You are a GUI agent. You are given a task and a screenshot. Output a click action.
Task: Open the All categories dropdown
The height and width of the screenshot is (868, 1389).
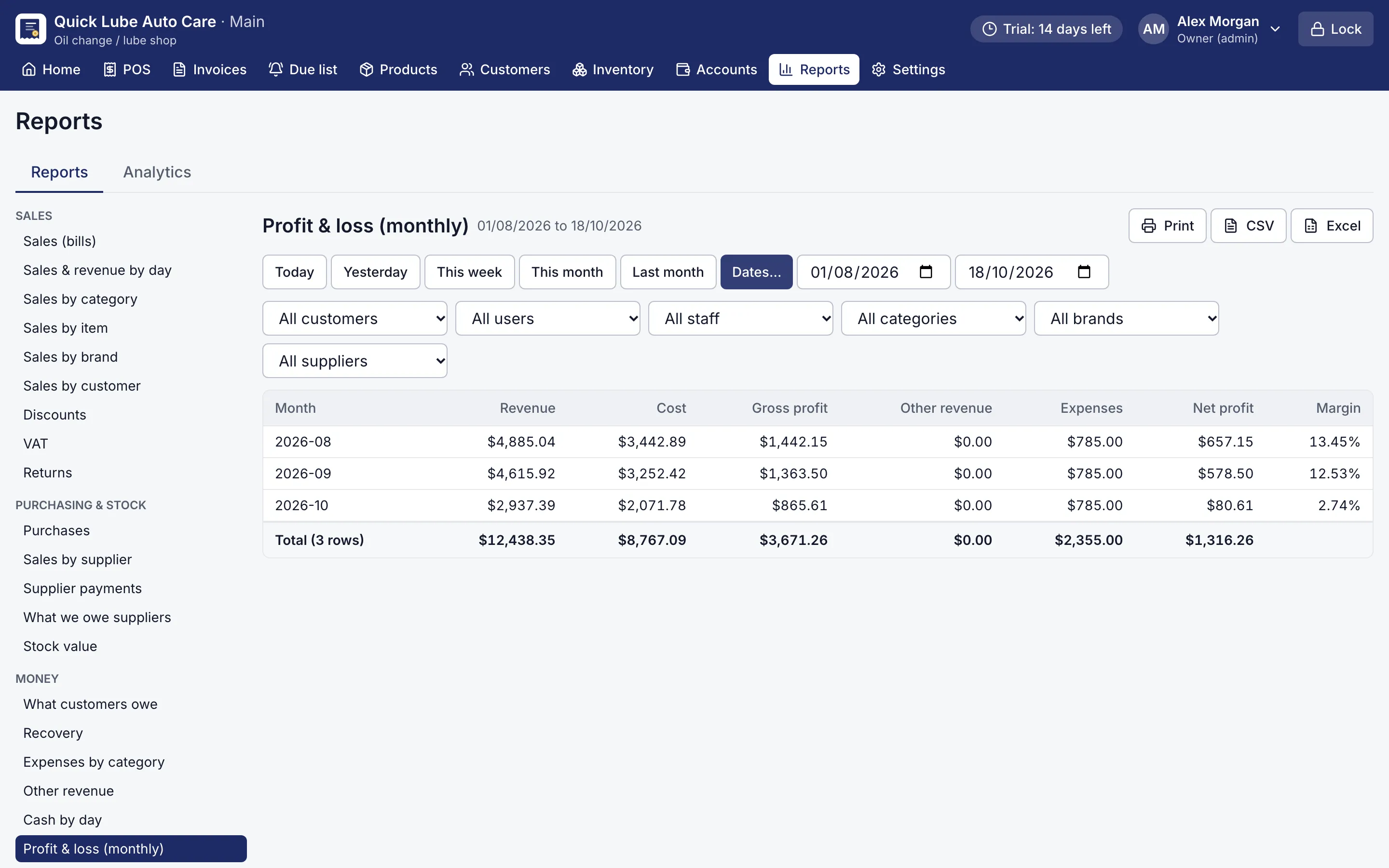point(933,318)
